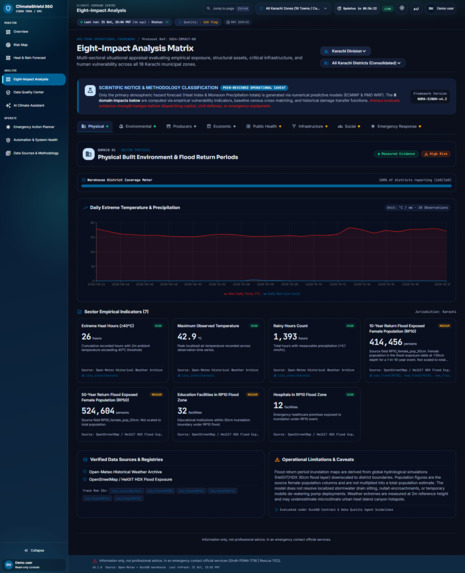Click the breadcrumb framework link above title
This screenshot has height=573, width=465.
(x=106, y=39)
